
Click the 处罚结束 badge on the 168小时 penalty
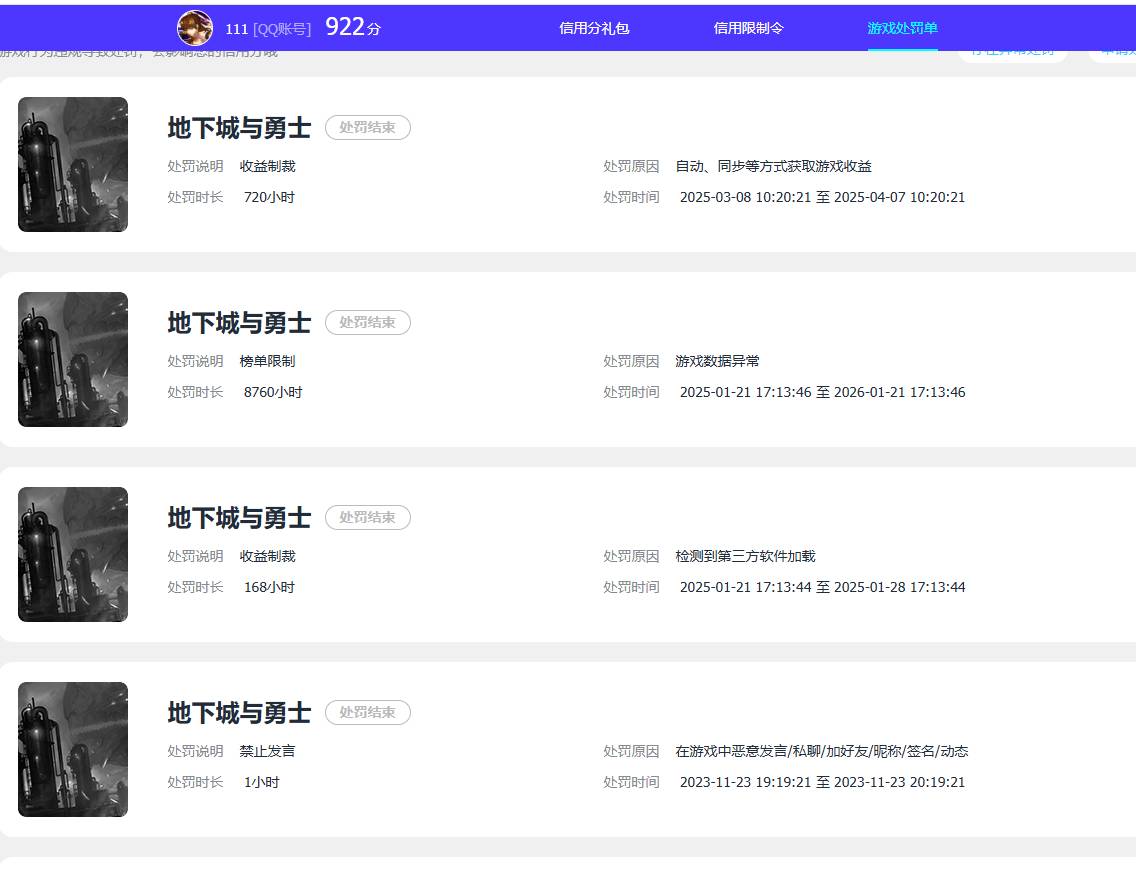[368, 517]
